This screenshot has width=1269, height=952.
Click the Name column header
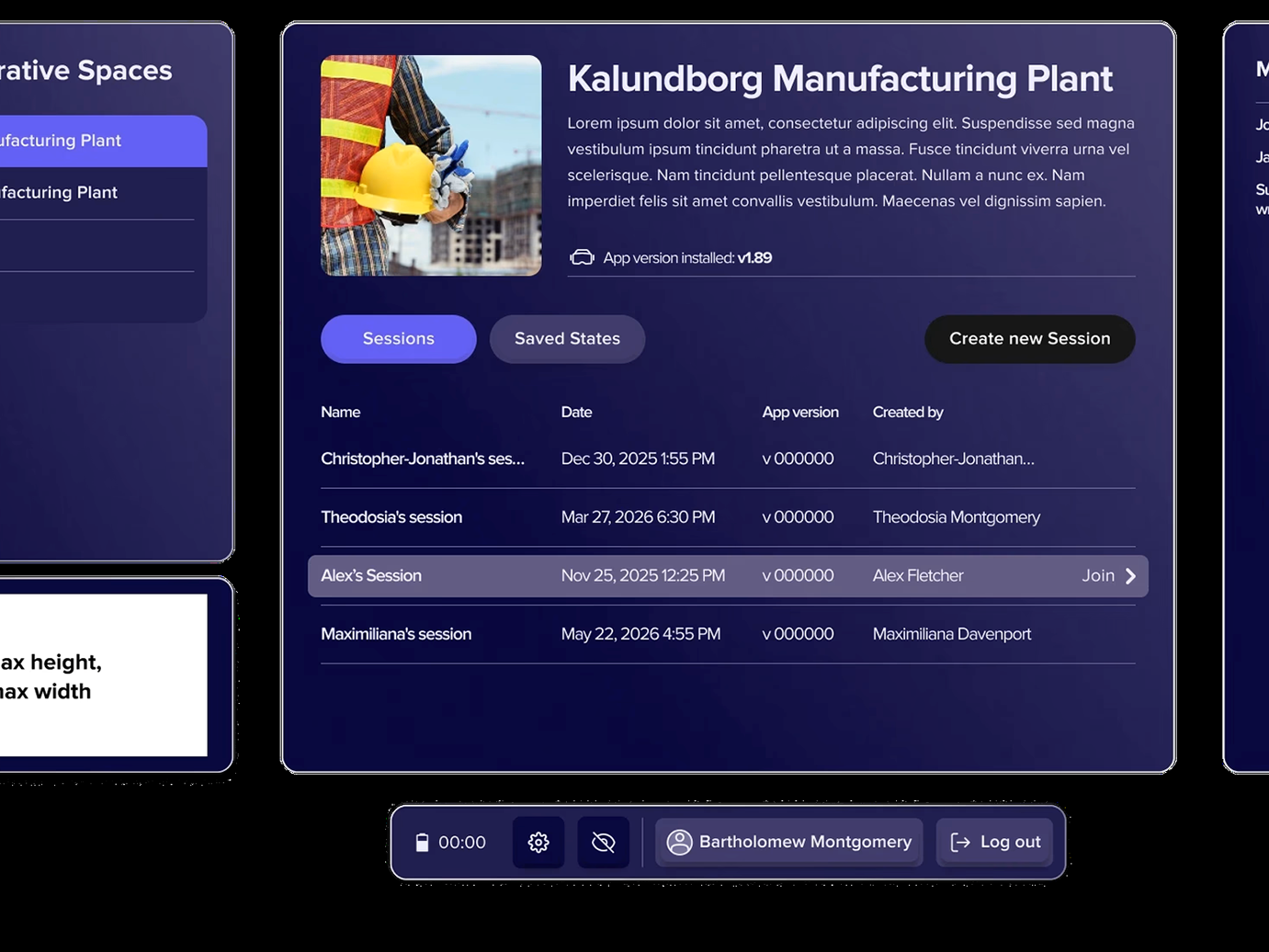(340, 412)
